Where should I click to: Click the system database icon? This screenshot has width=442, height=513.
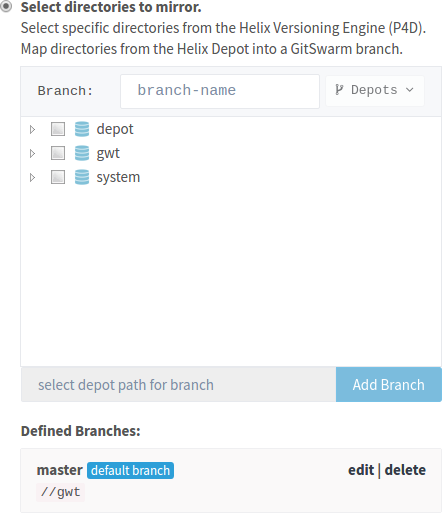(x=82, y=177)
